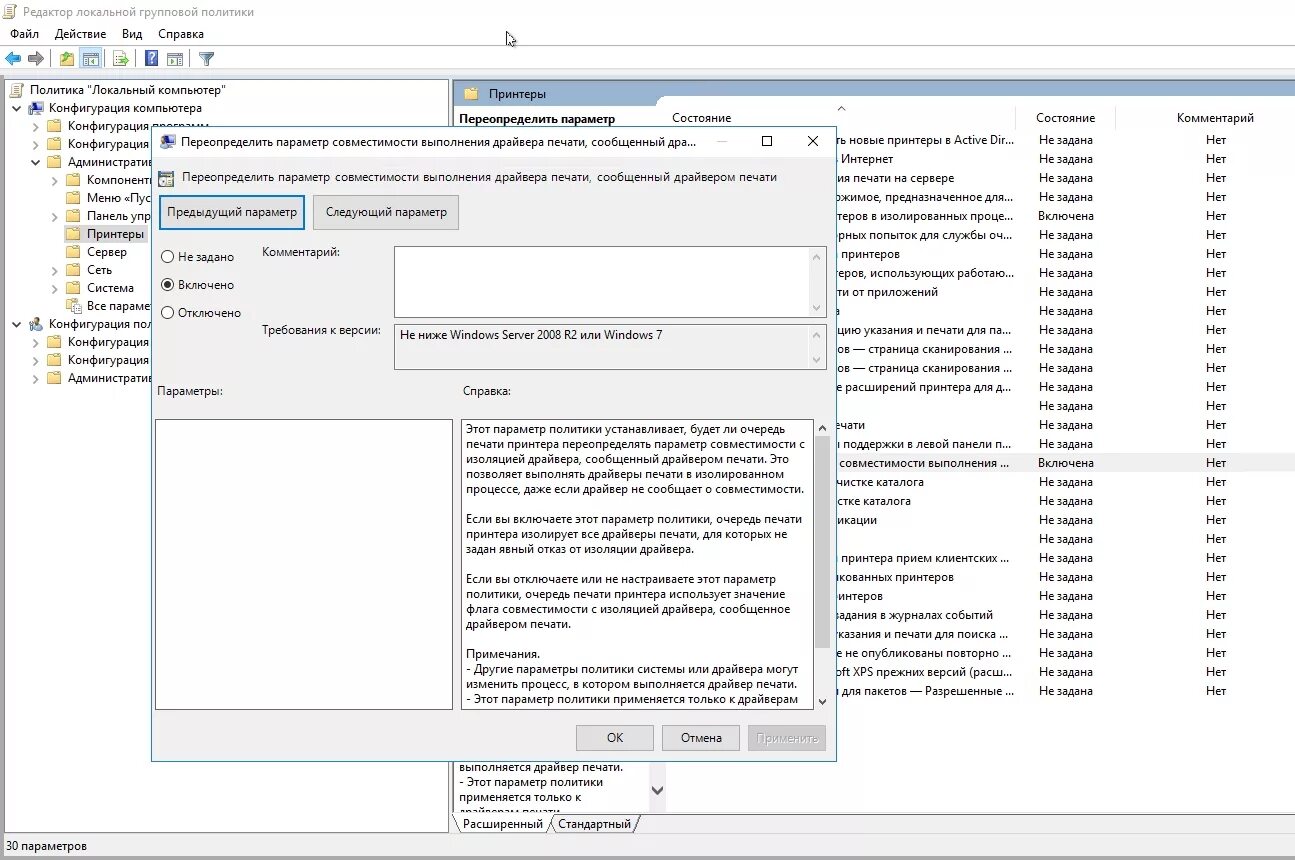Image resolution: width=1295 pixels, height=860 pixels.
Task: Click the "30 параметров" status bar text
Action: coord(46,846)
